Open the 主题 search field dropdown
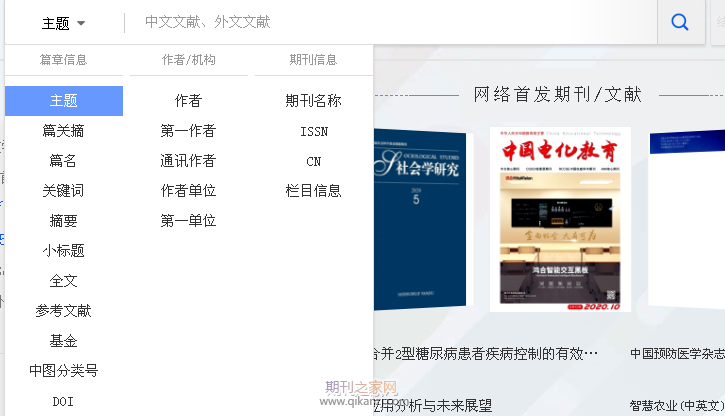Viewport: 725px width, 416px height. [64, 23]
